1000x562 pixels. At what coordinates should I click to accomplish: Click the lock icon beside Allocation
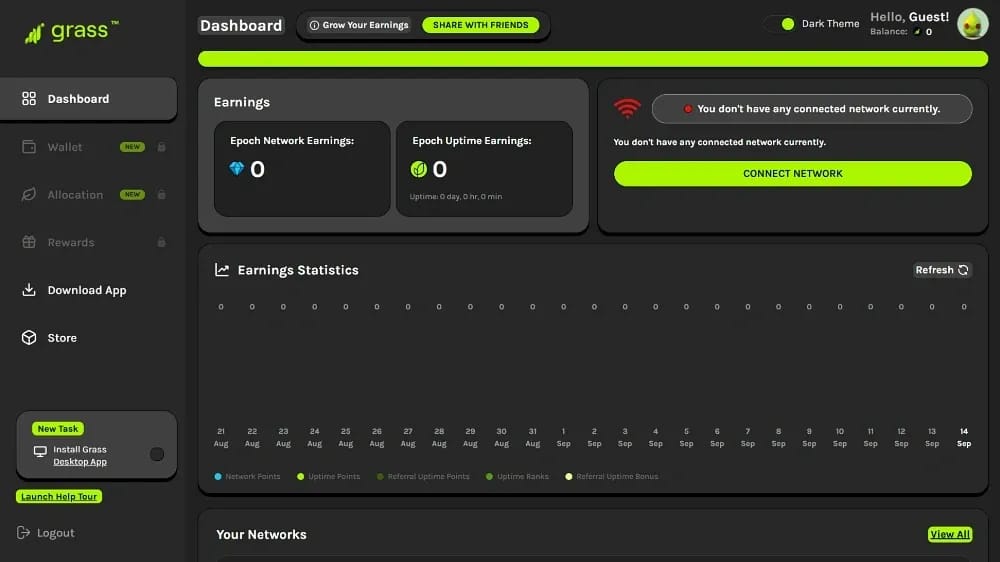(161, 195)
